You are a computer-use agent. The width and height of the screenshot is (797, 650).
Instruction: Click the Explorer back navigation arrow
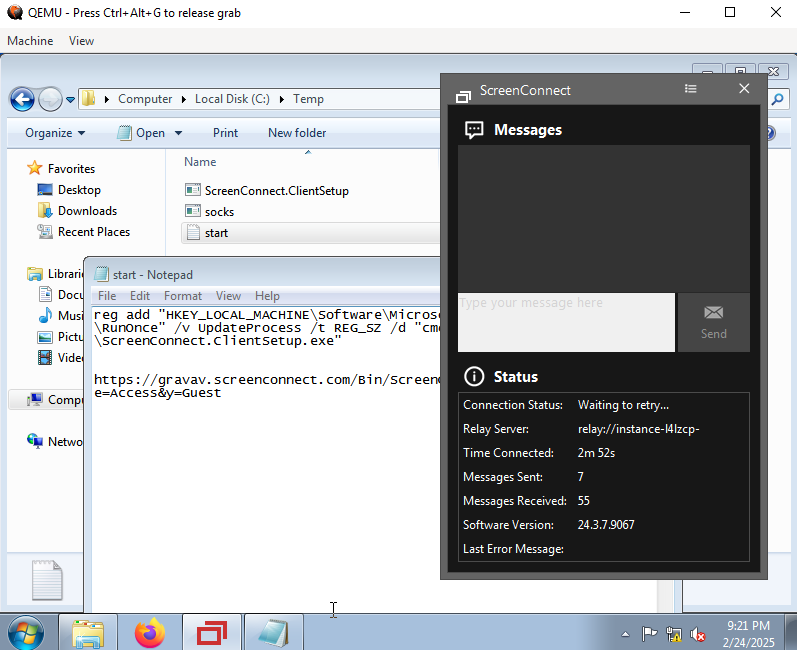pos(22,99)
